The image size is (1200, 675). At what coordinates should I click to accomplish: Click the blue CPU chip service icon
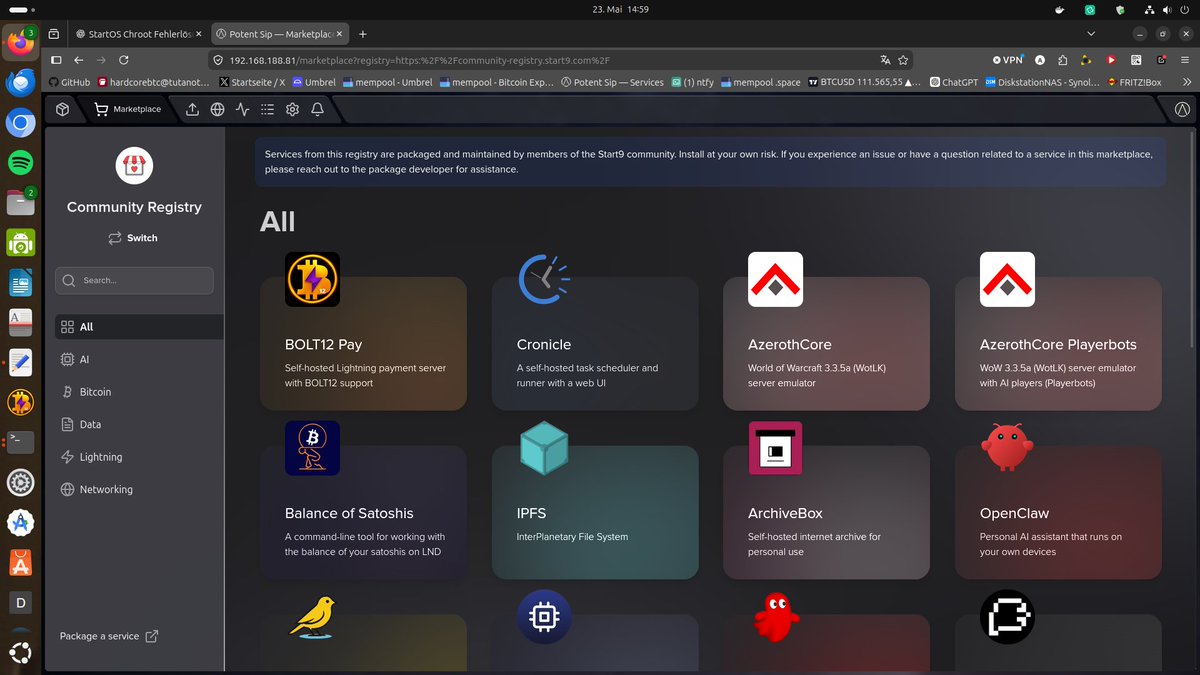coord(544,617)
